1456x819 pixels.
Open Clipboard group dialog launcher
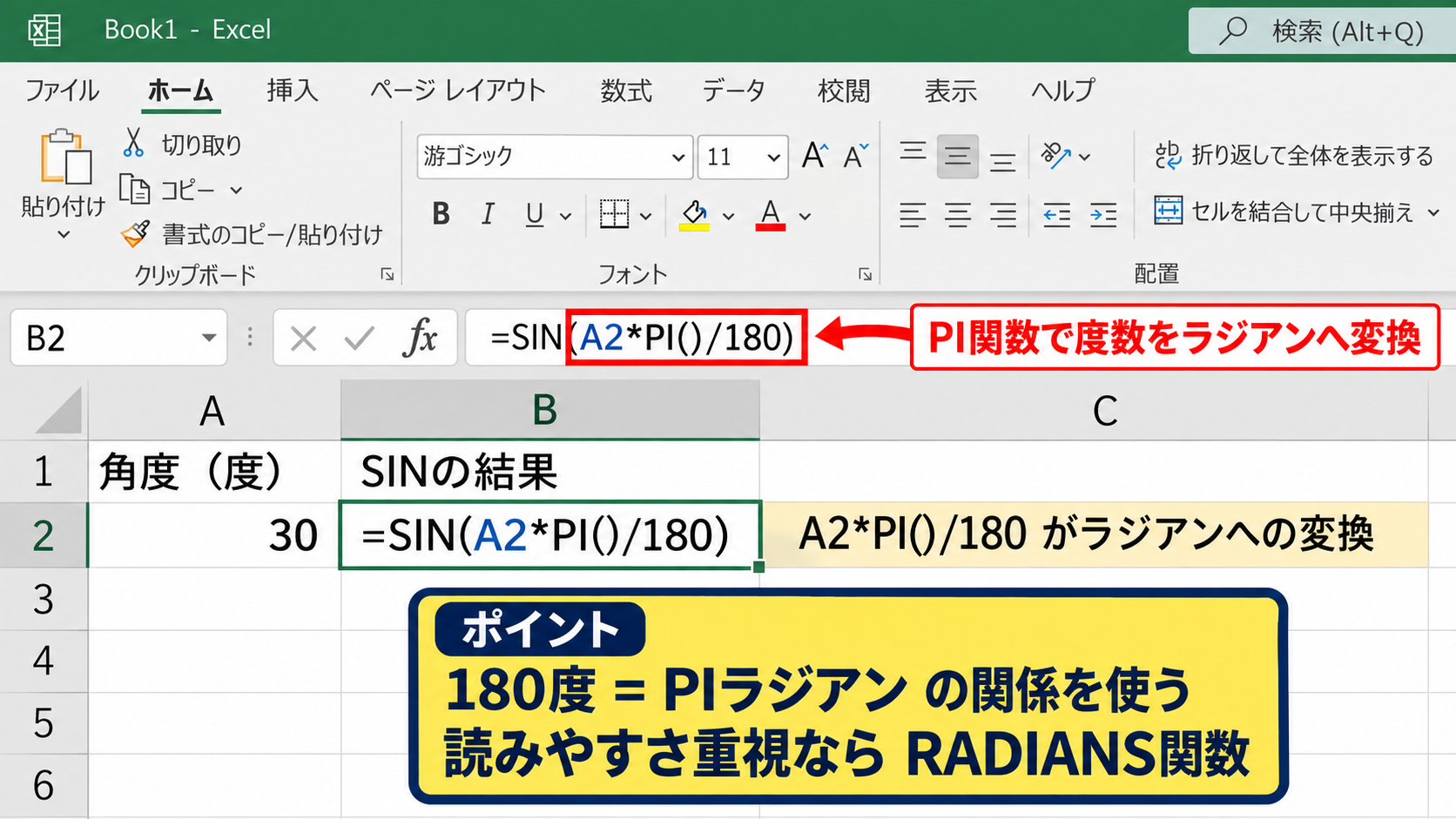(388, 275)
